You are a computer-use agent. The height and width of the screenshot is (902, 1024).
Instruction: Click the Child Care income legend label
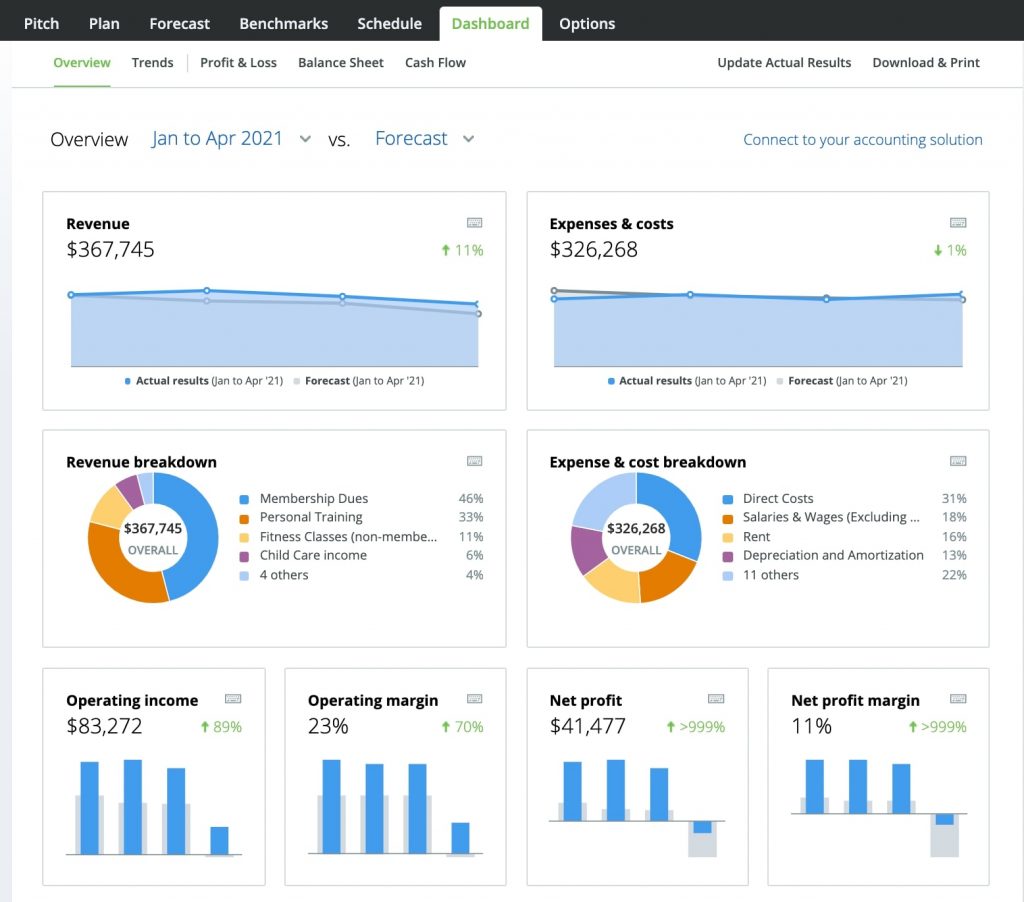pyautogui.click(x=313, y=555)
